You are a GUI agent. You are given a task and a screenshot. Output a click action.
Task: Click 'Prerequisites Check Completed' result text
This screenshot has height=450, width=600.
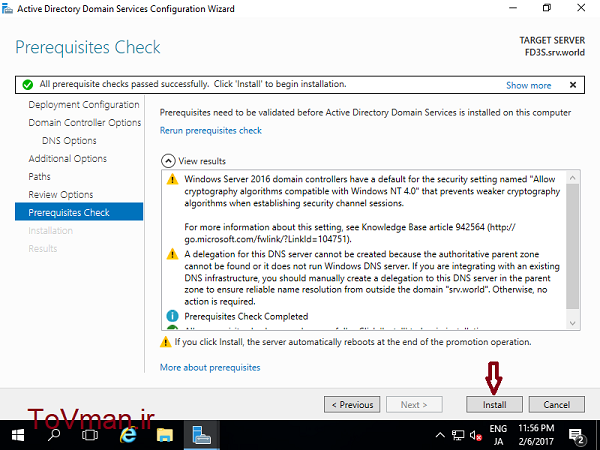point(246,316)
